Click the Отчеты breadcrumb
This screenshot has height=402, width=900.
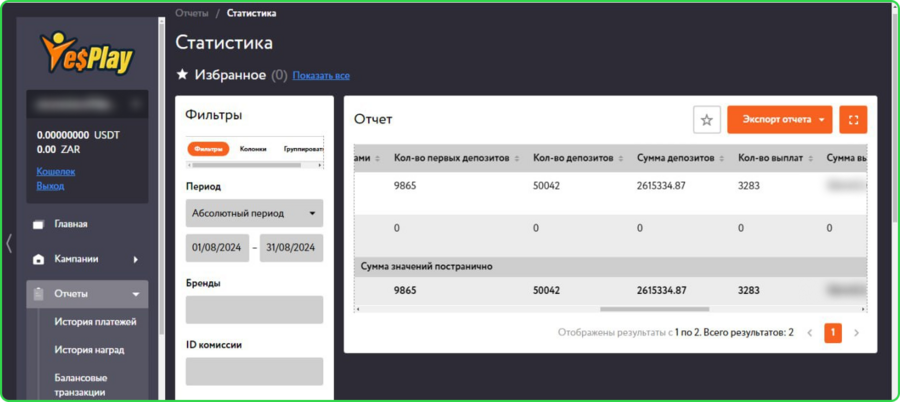pos(192,13)
